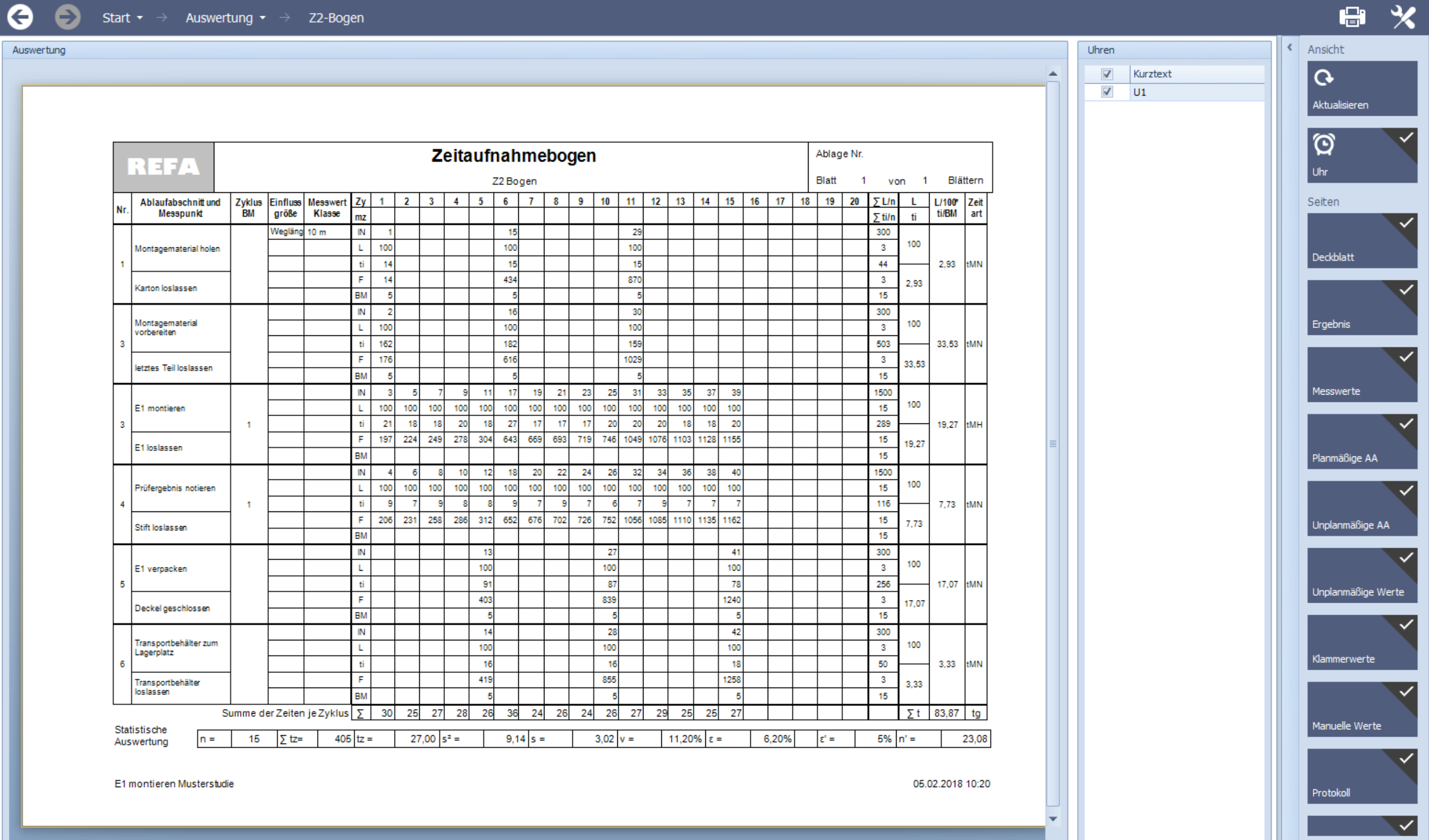The height and width of the screenshot is (840, 1429).
Task: Click the Kurztext column header
Action: tap(1197, 74)
